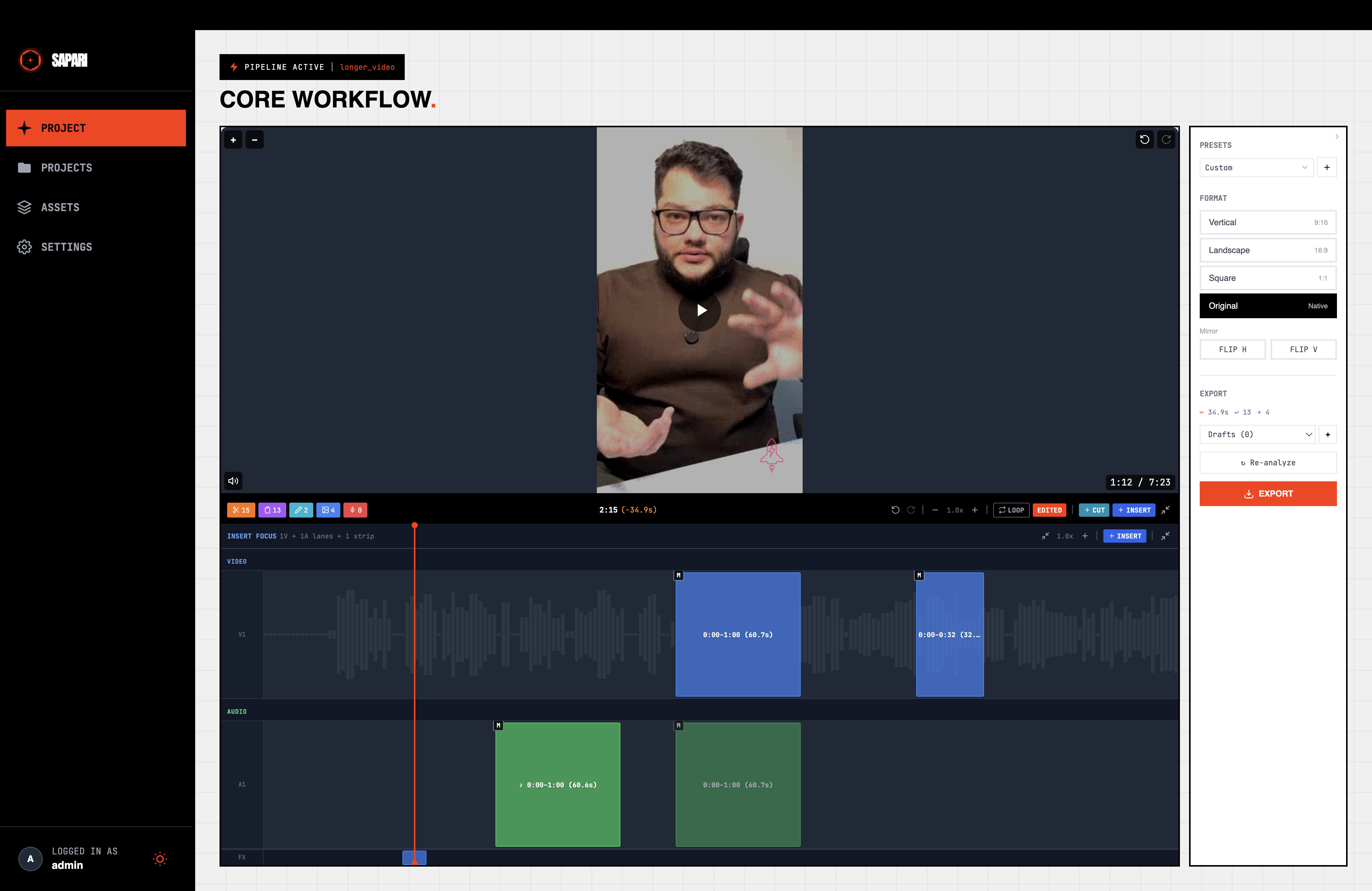Screen dimensions: 1372x891
Task: Switch to the ASSETS section
Action: click(x=61, y=207)
